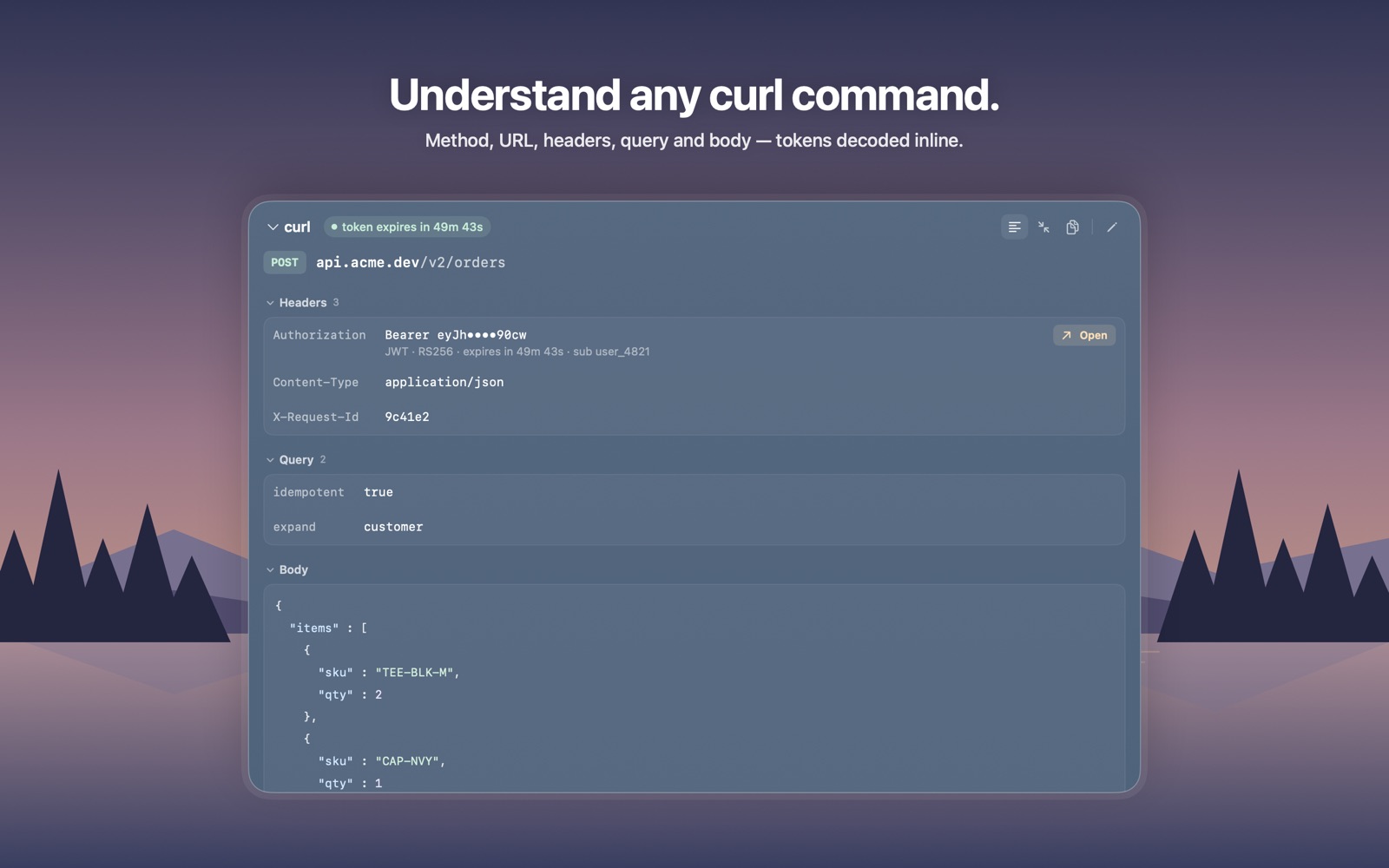1389x868 pixels.
Task: Click the "qty" : 1 line
Action: click(350, 783)
